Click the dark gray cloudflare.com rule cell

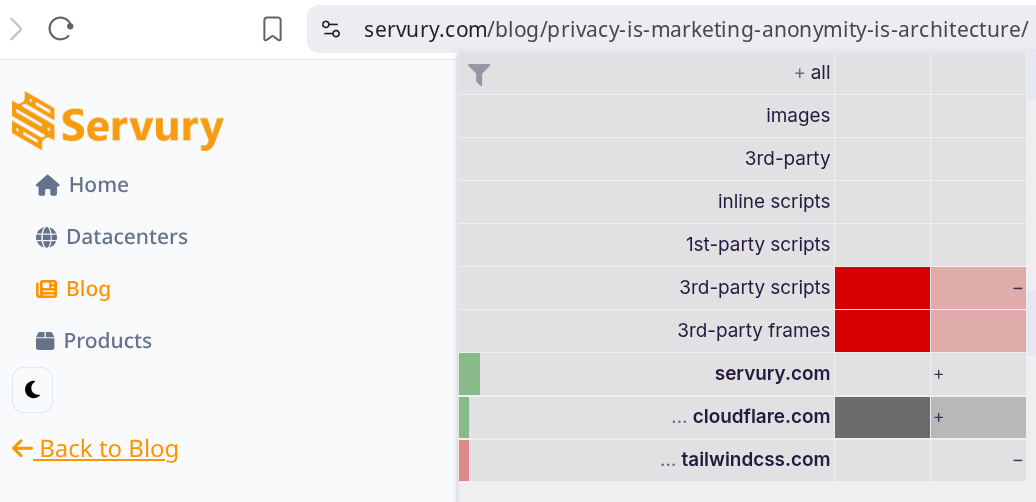click(x=882, y=417)
